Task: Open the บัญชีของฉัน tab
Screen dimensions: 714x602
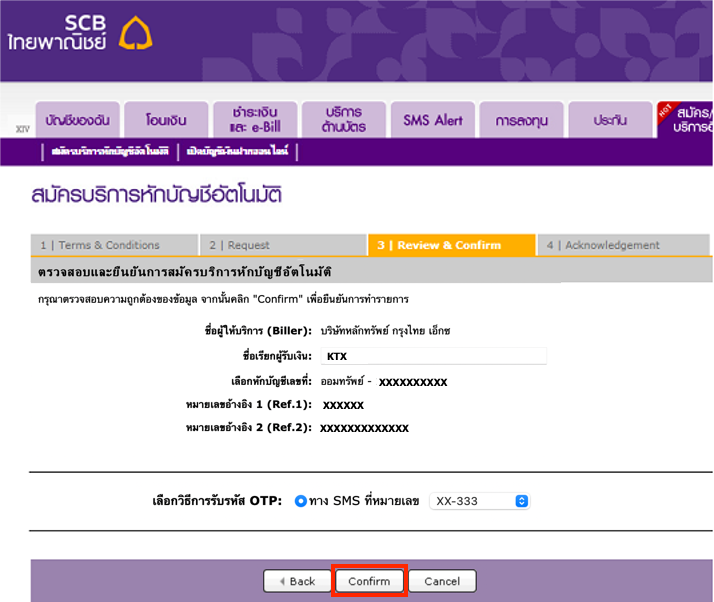Action: tap(83, 120)
